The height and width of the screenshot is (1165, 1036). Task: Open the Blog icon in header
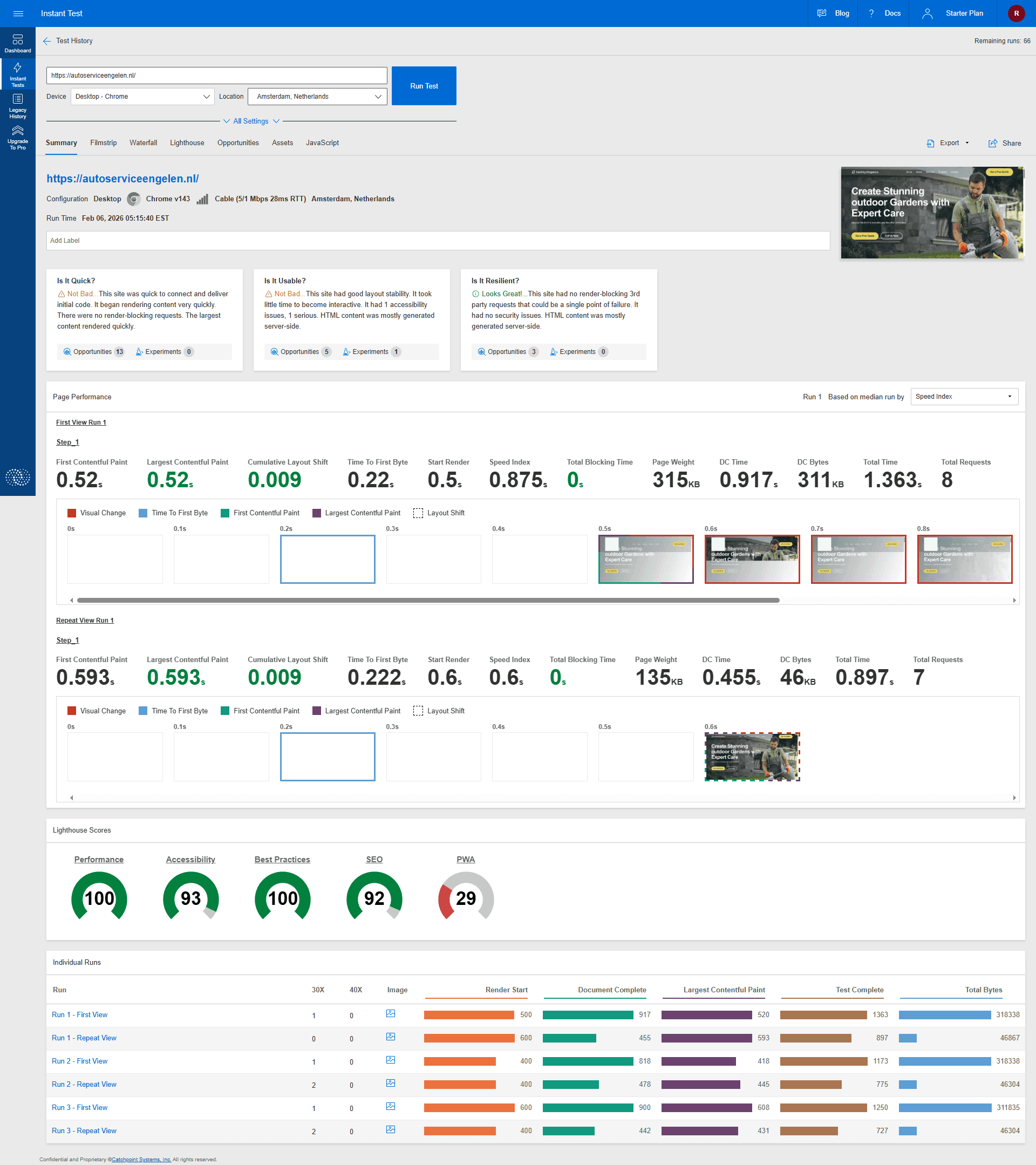(821, 13)
